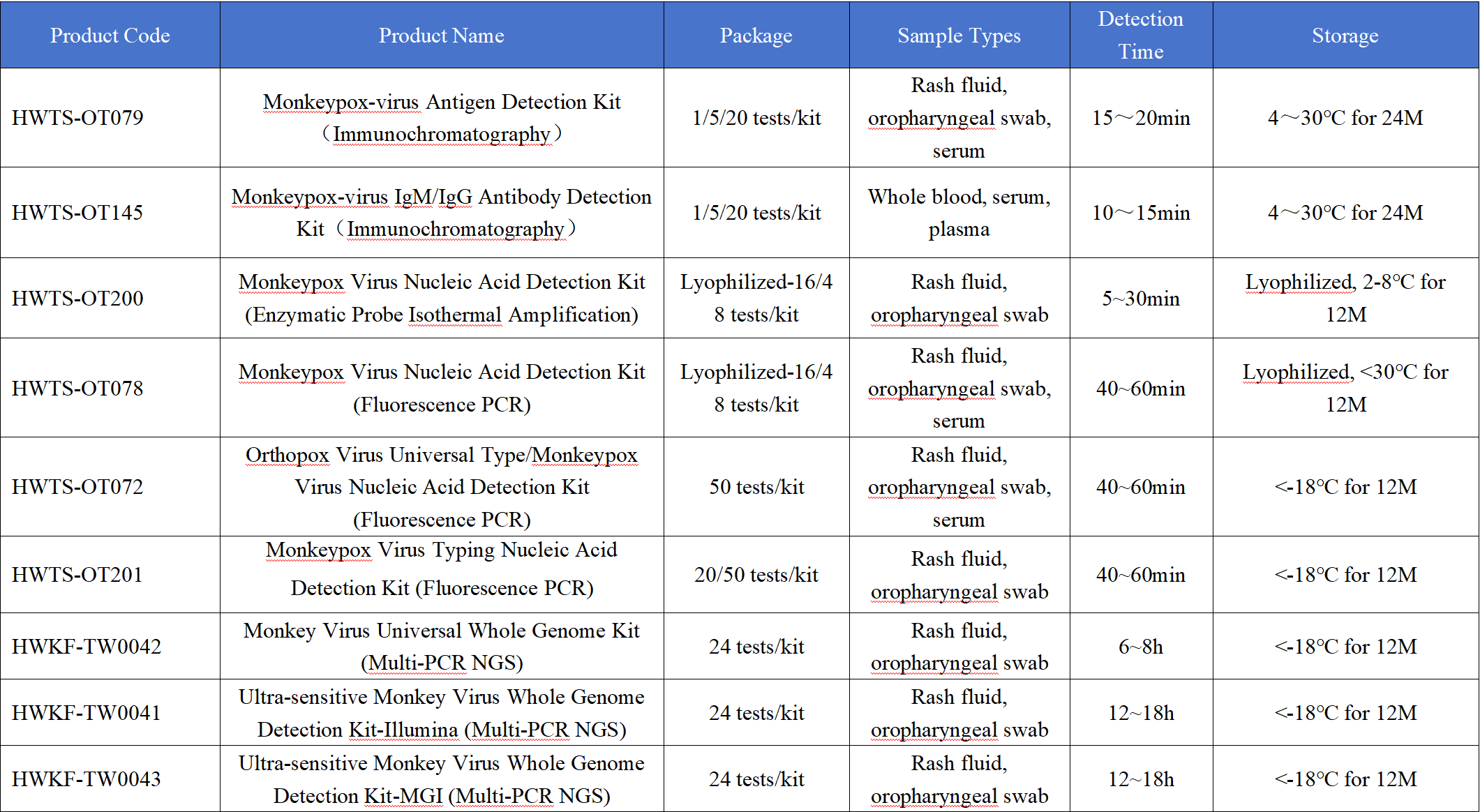Image resolution: width=1480 pixels, height=812 pixels.
Task: Click the Storage column header
Action: [x=1345, y=36]
